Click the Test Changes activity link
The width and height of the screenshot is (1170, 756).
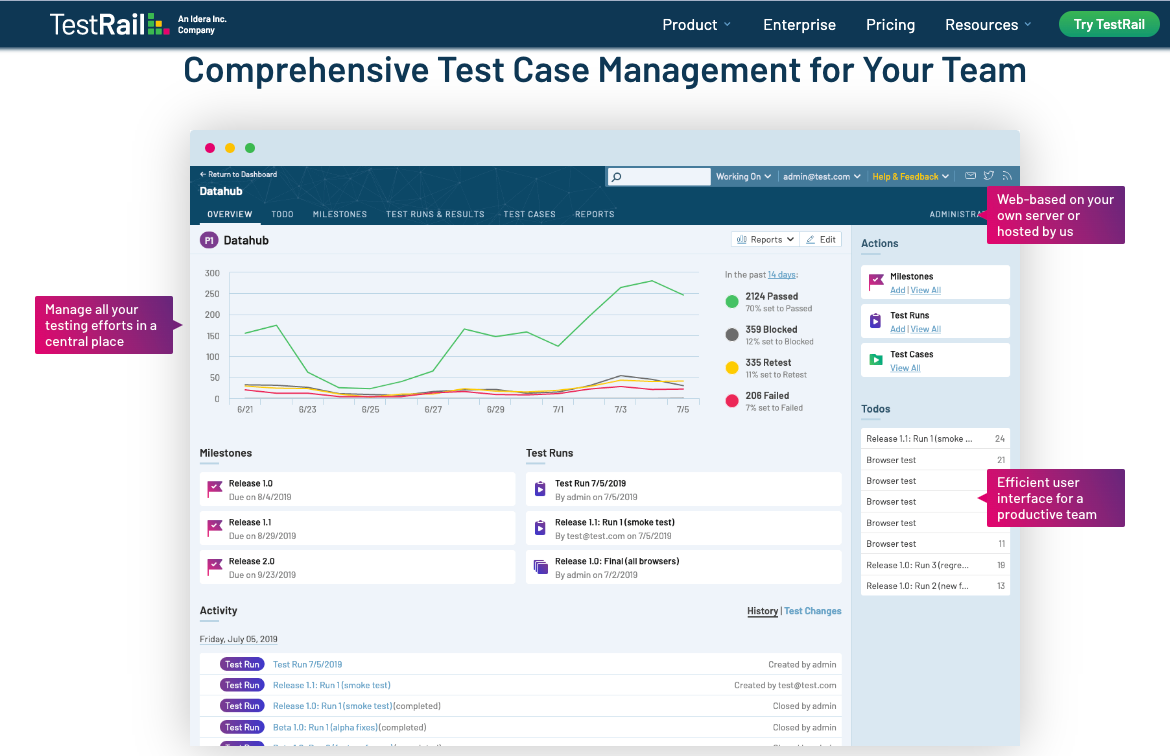812,611
